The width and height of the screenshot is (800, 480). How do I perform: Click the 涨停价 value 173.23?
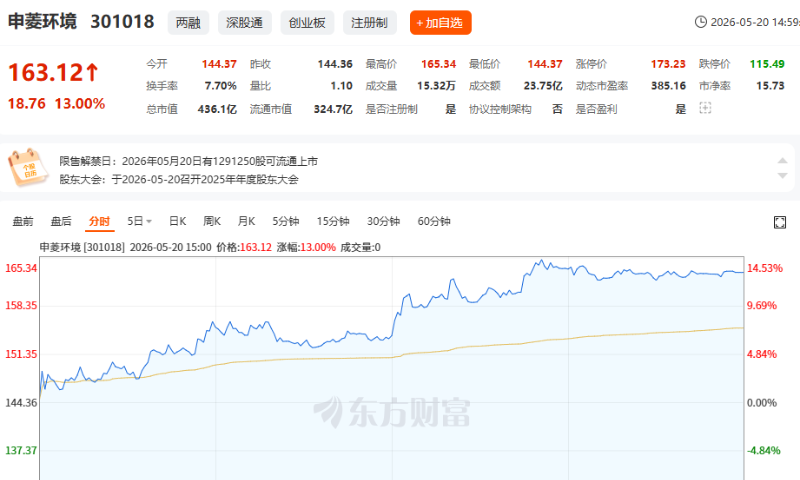pos(668,64)
